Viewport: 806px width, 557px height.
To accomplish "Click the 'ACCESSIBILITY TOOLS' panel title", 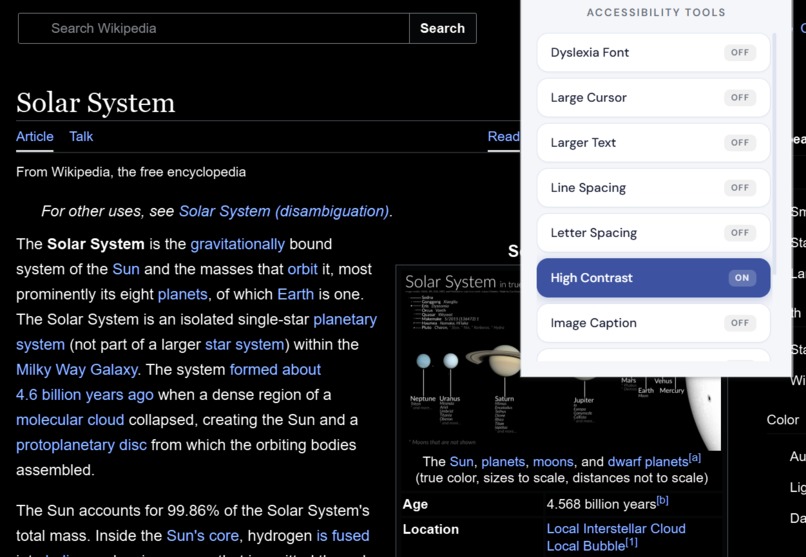I will [x=656, y=12].
